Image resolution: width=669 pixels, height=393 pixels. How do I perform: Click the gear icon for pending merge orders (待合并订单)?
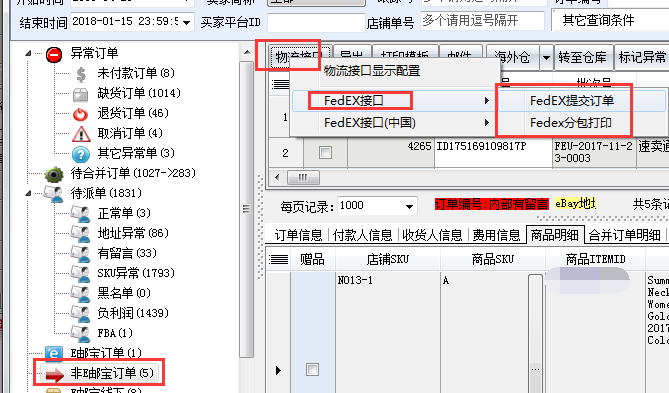pos(54,174)
